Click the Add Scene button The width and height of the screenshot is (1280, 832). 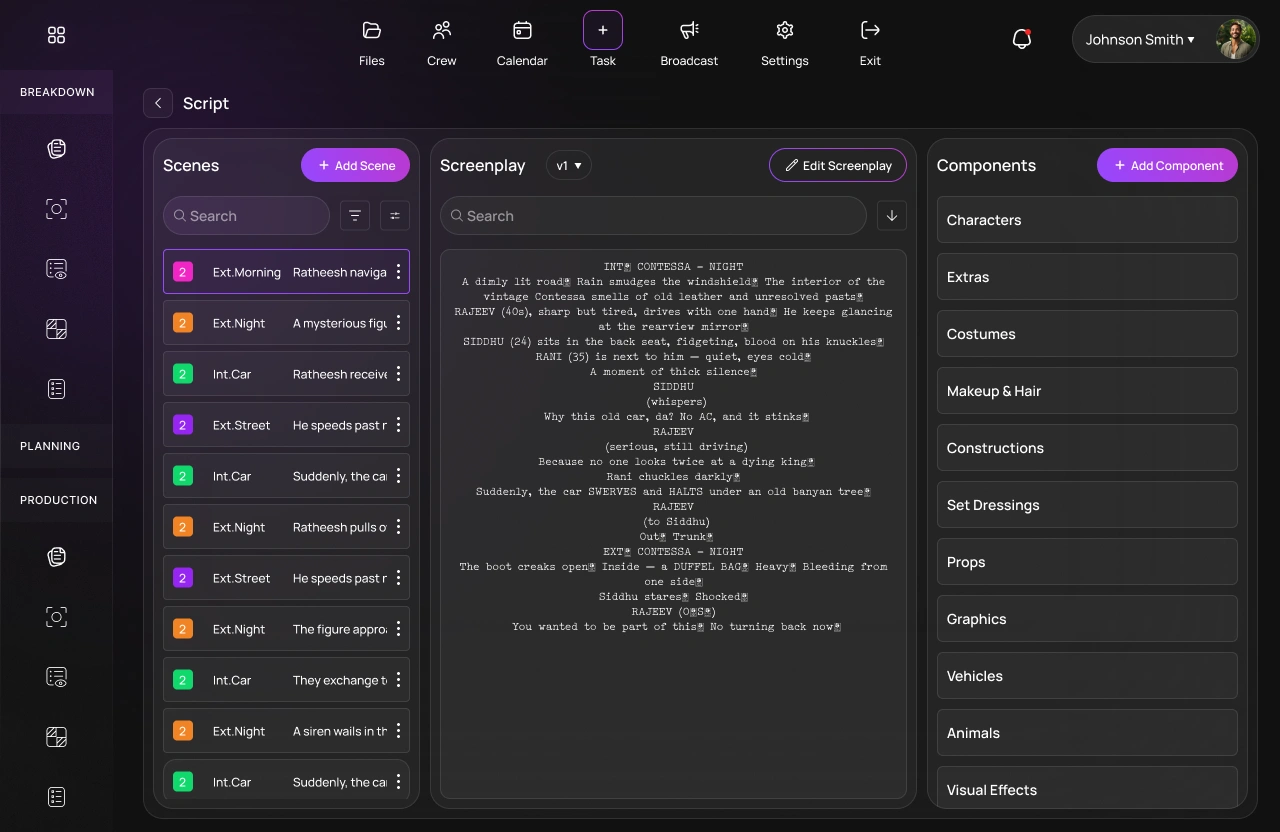pos(355,164)
